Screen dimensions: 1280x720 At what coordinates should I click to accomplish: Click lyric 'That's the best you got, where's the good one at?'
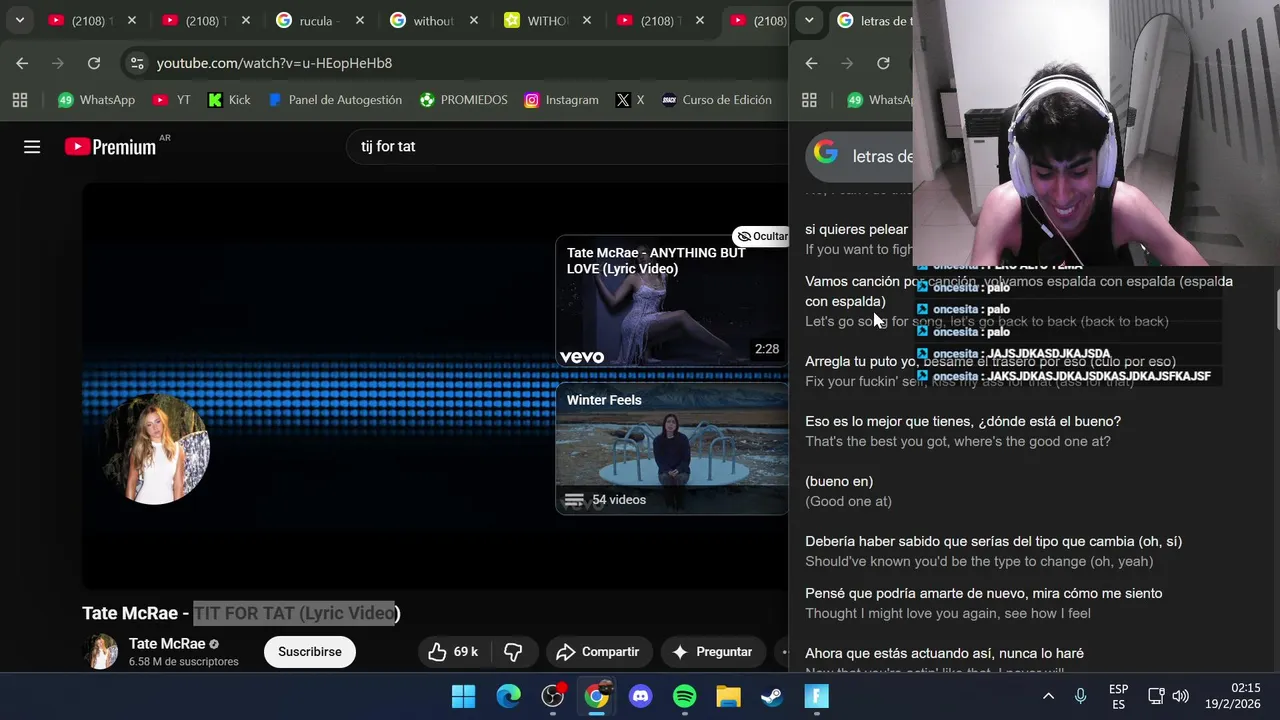(958, 441)
